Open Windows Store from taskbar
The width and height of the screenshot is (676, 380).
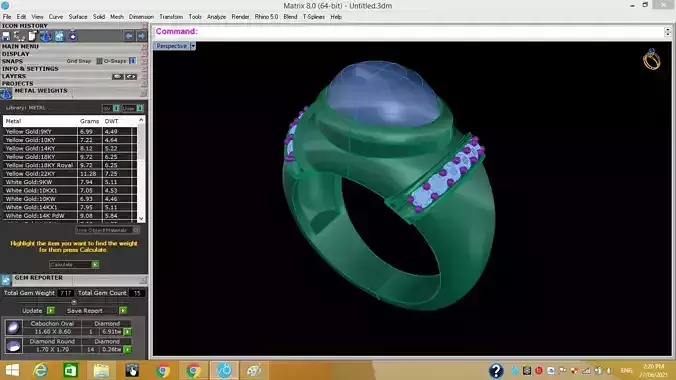pyautogui.click(x=71, y=371)
